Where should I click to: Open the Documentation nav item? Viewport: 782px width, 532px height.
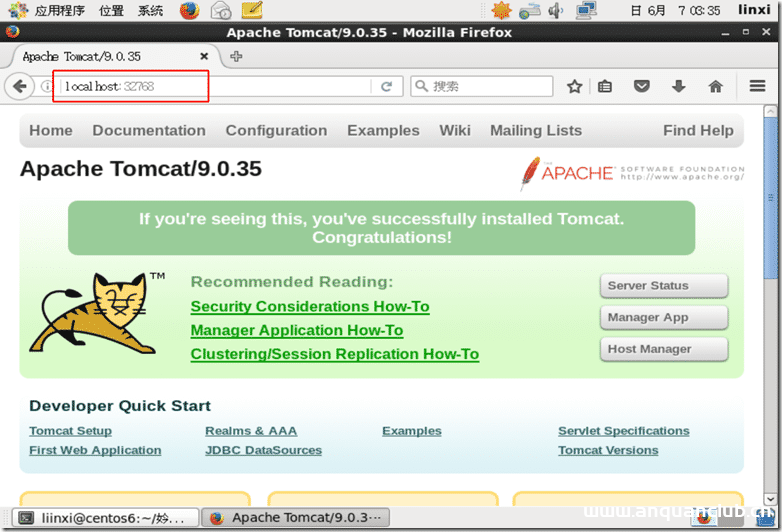tap(149, 130)
